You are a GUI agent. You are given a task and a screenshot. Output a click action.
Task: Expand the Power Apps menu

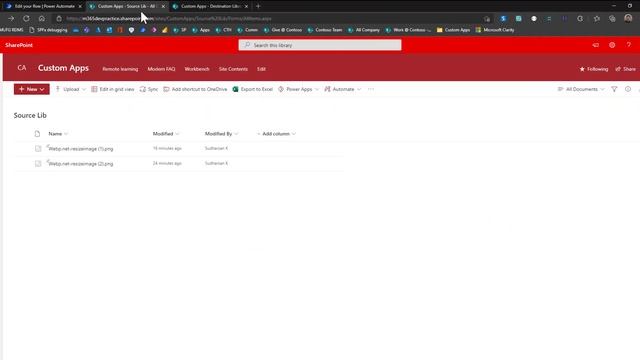pos(298,89)
